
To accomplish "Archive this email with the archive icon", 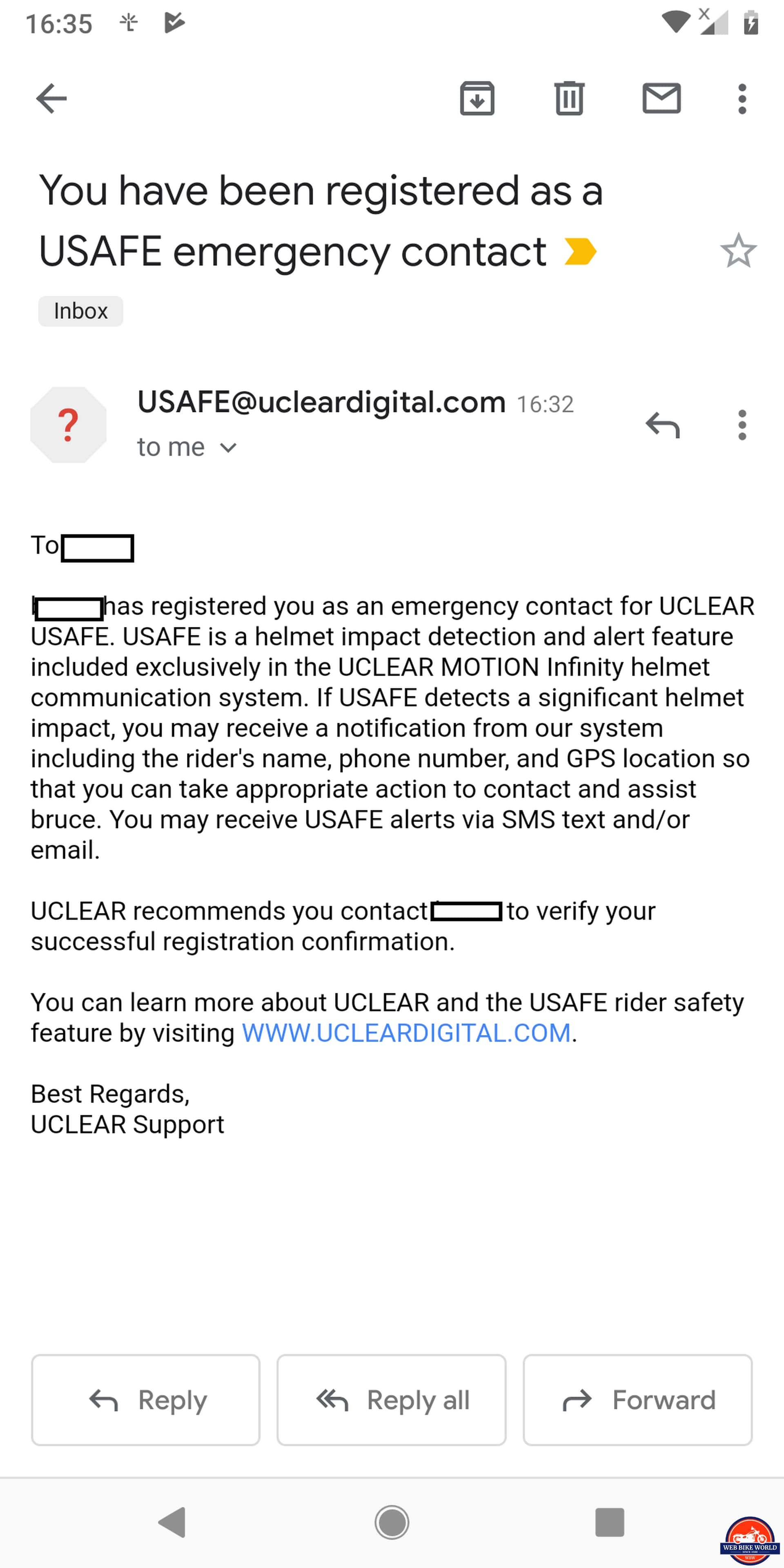I will click(x=477, y=98).
